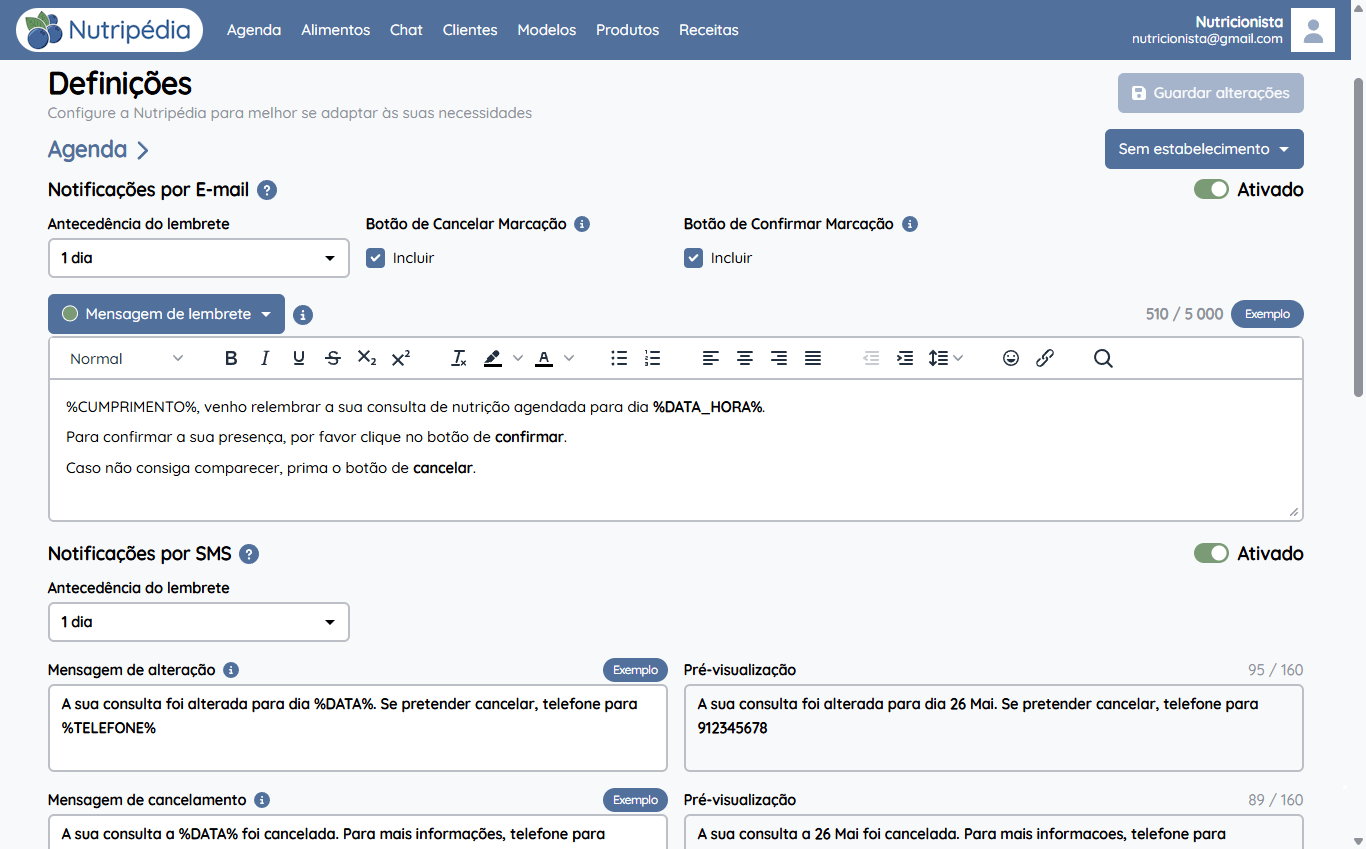This screenshot has width=1366, height=849.
Task: Click Exemplo button above email editor
Action: coord(1267,314)
